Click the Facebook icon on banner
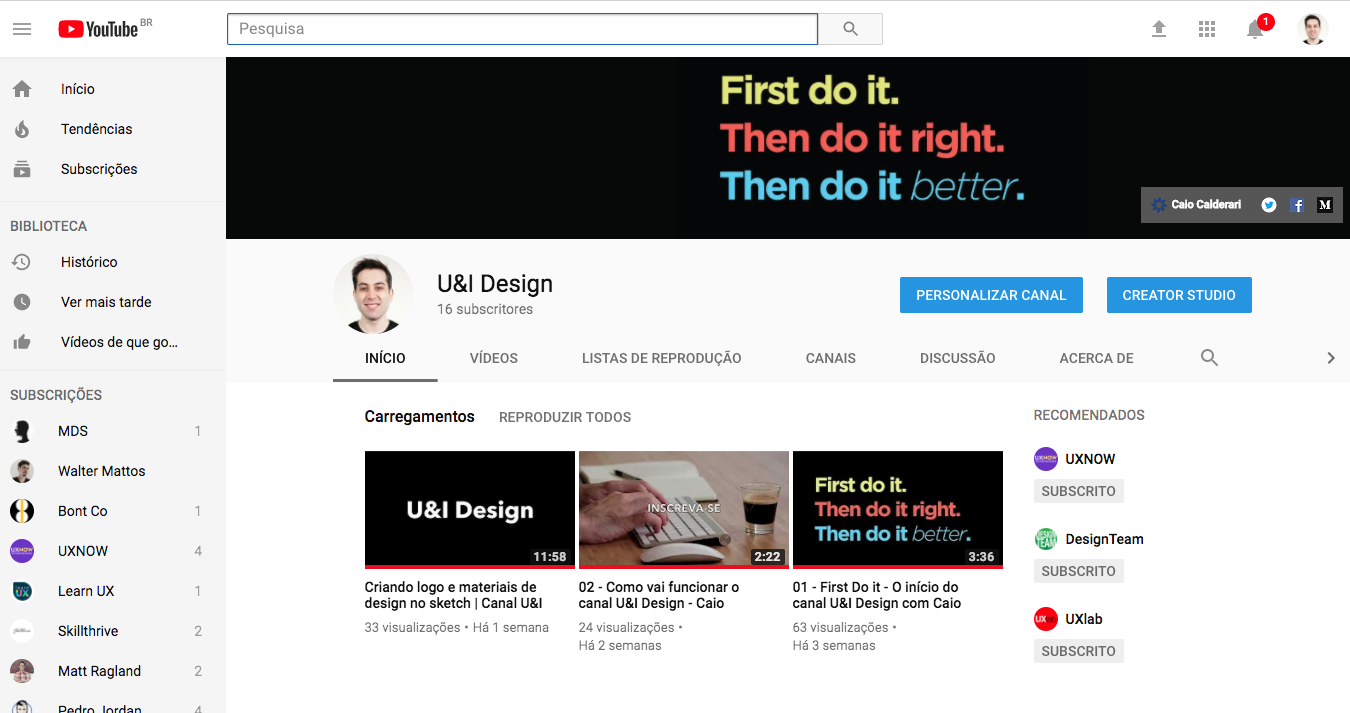The height and width of the screenshot is (713, 1350). [x=1297, y=205]
